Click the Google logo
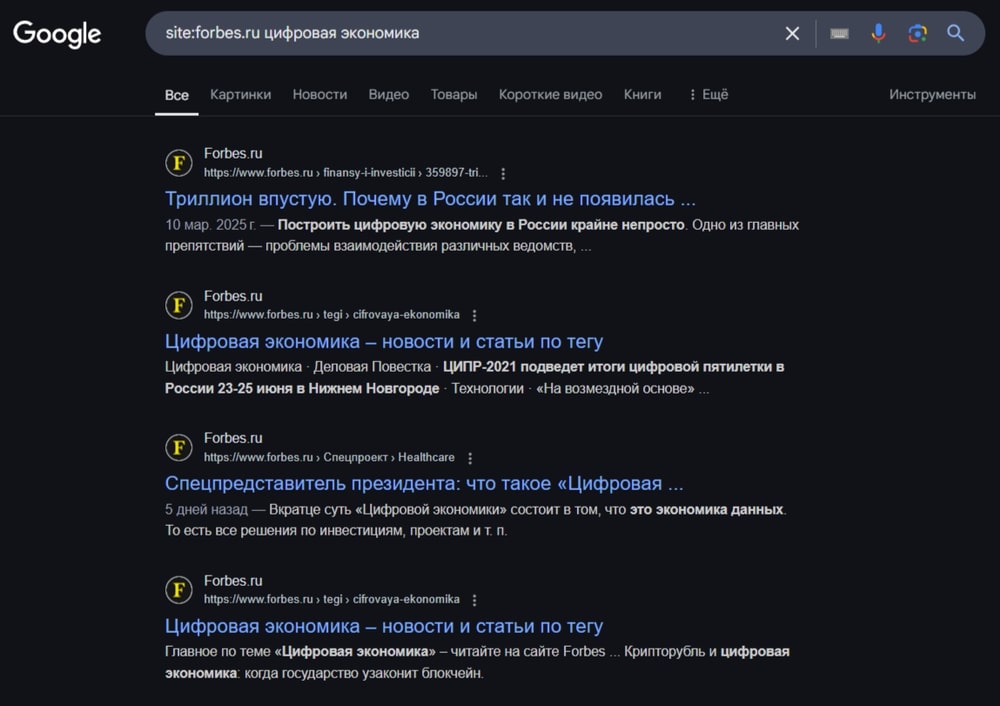Screen dimensions: 1000x706 pyautogui.click(x=57, y=34)
